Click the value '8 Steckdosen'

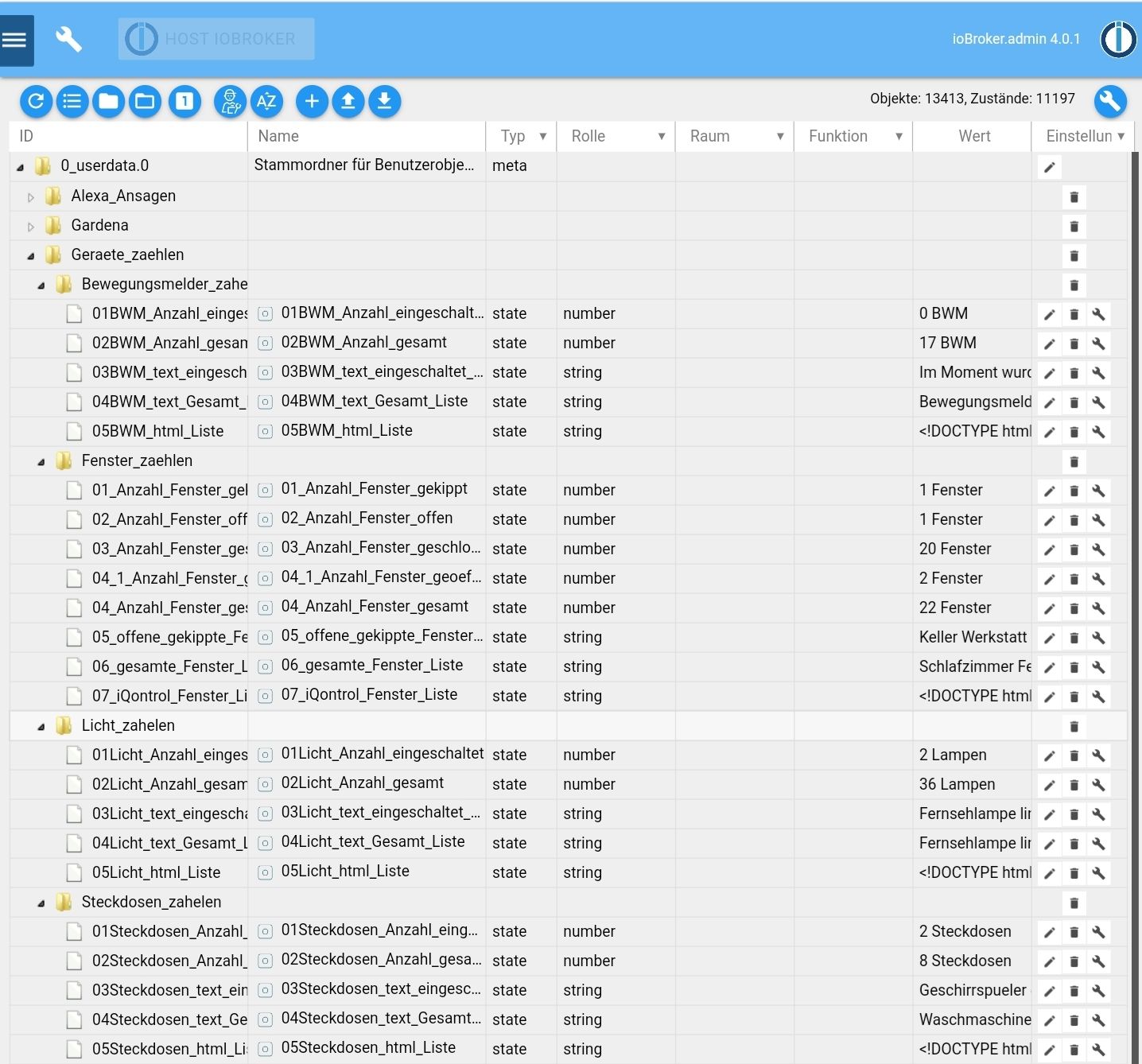point(965,961)
